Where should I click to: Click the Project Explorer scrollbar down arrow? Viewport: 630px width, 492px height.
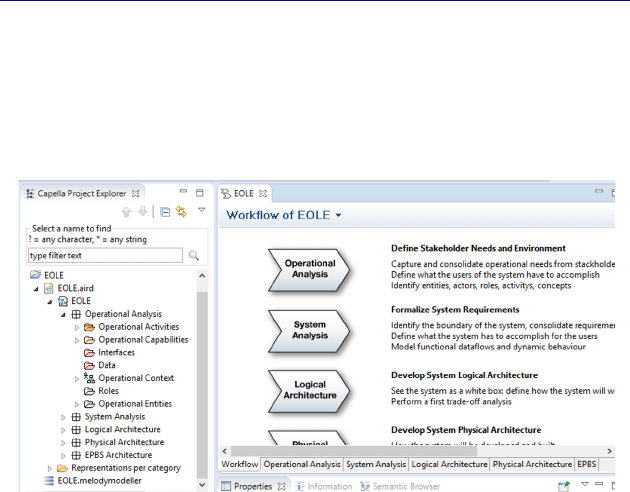(202, 485)
